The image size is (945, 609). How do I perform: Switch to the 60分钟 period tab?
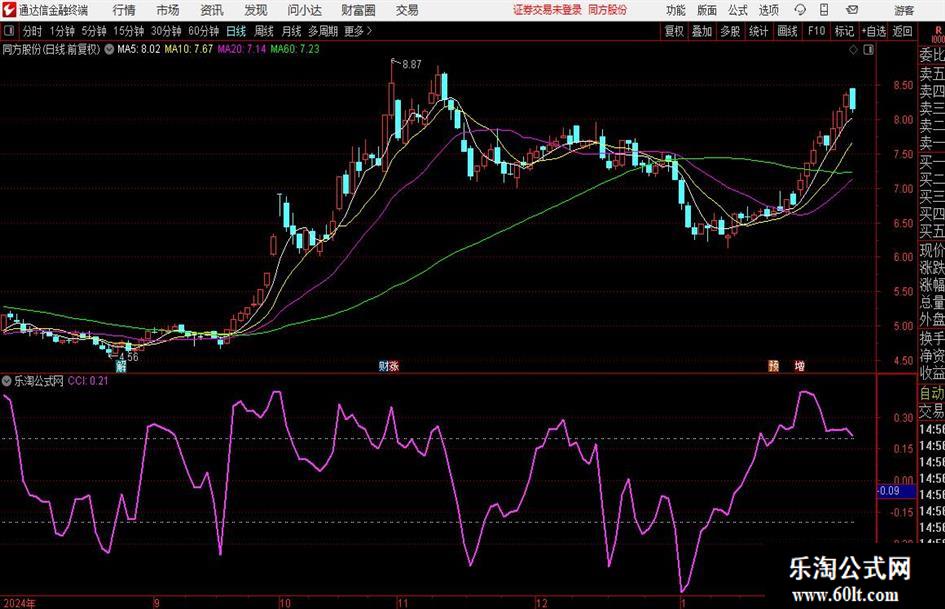click(203, 31)
